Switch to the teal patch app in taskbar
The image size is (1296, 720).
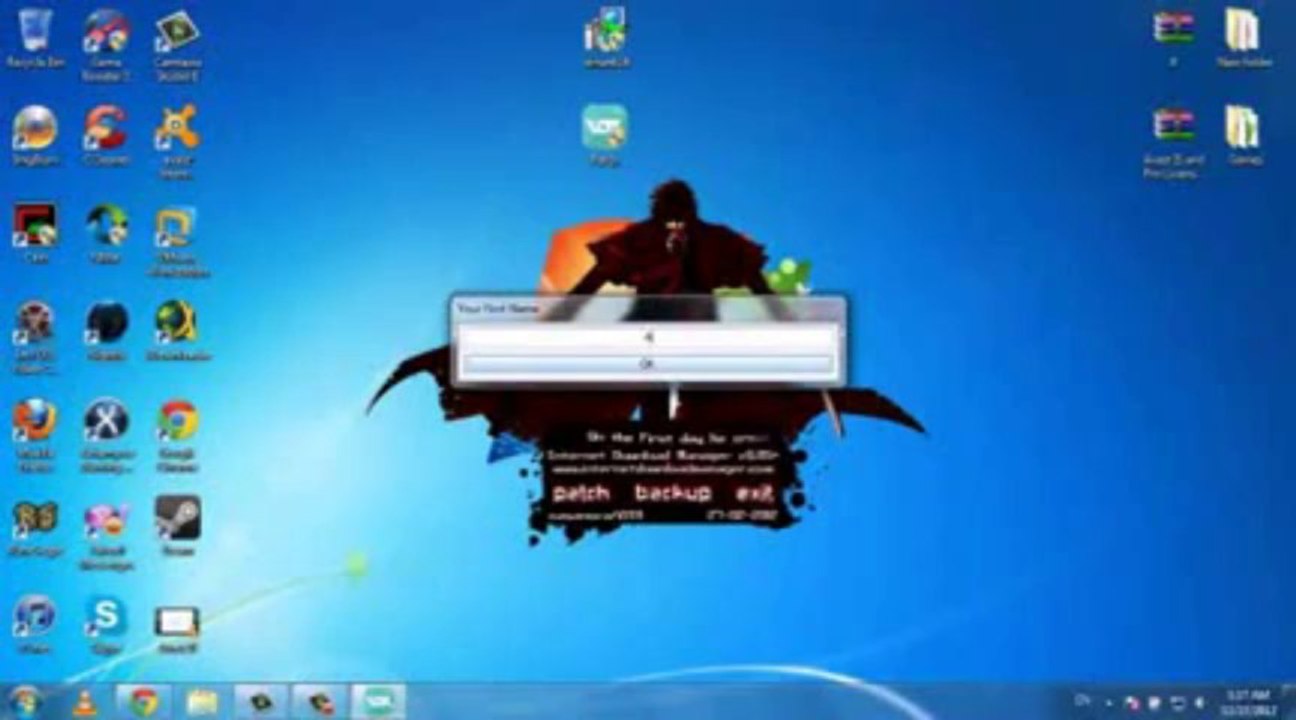coord(378,702)
